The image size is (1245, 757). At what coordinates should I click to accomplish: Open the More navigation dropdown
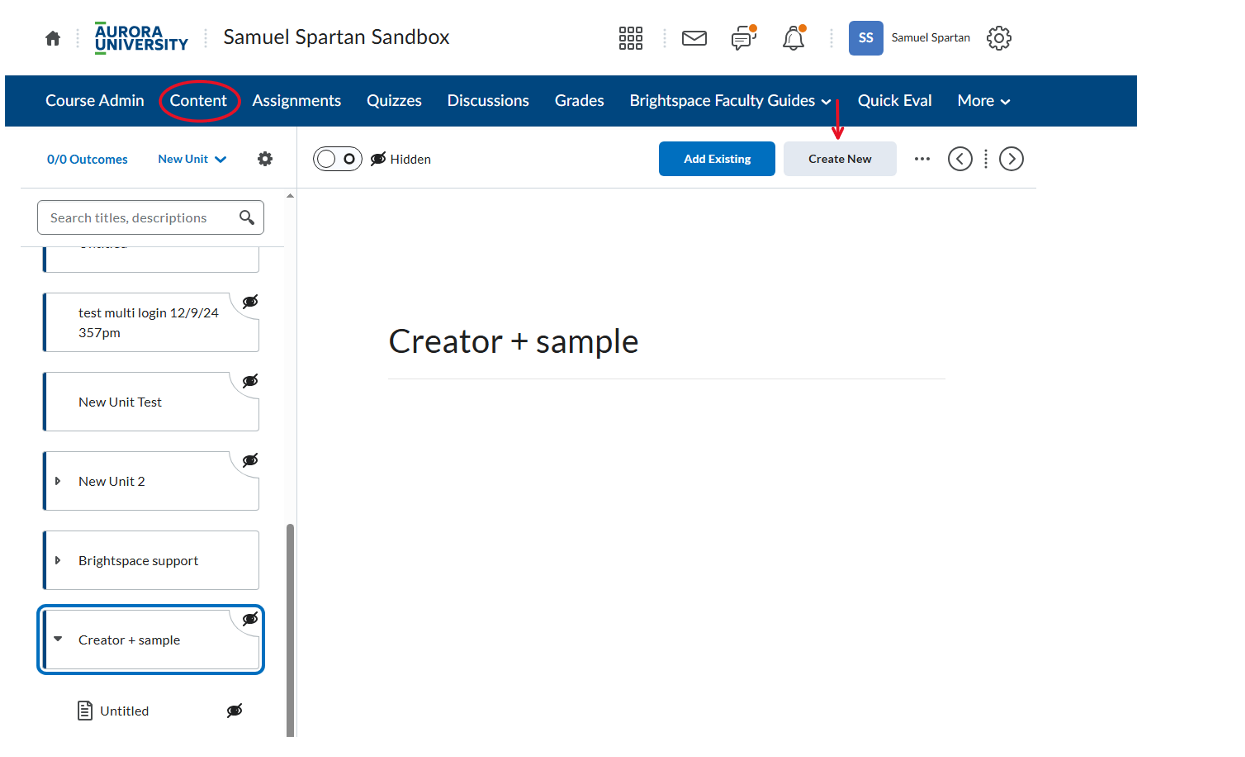984,101
